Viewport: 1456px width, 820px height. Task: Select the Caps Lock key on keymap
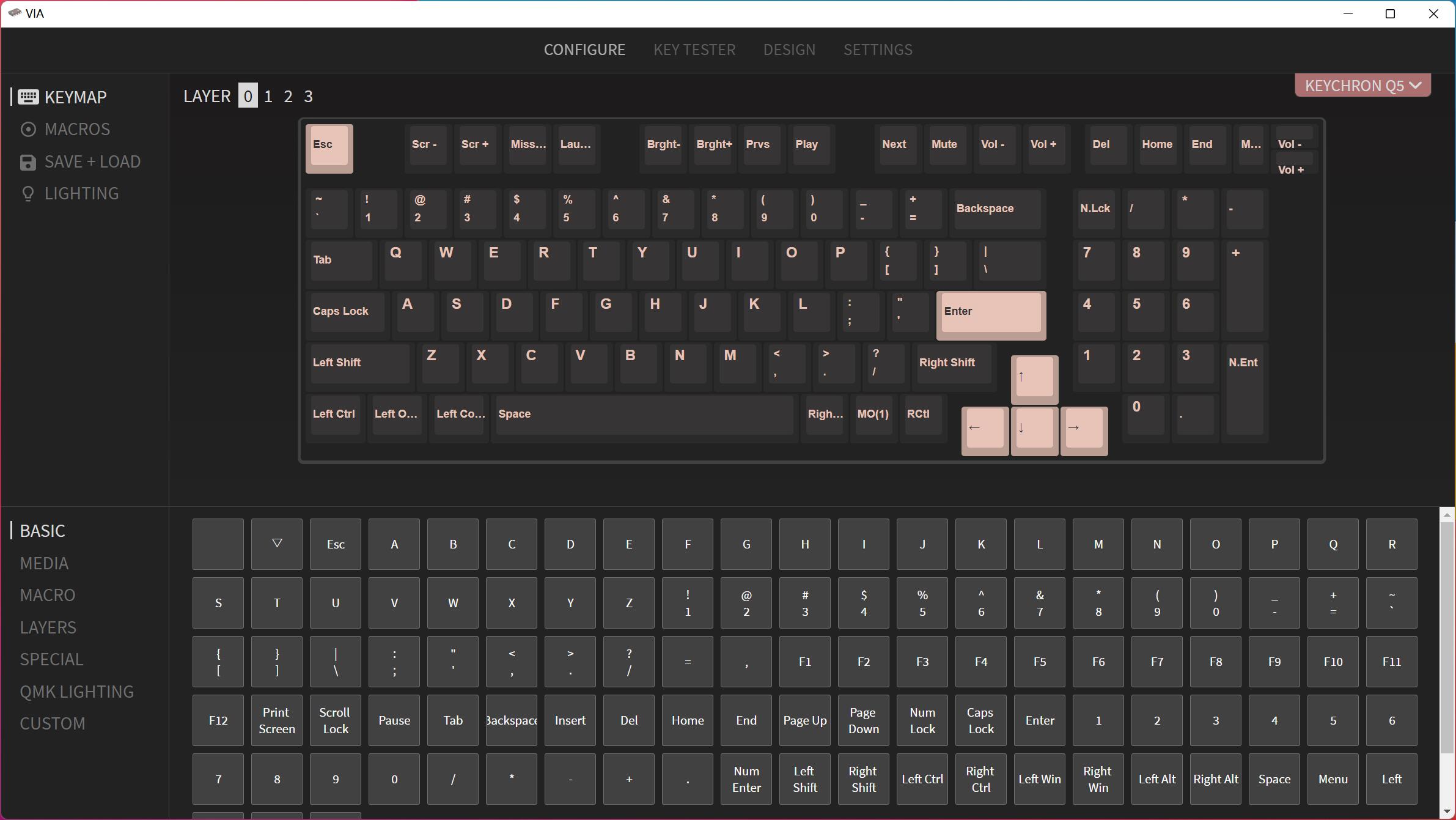tap(341, 310)
